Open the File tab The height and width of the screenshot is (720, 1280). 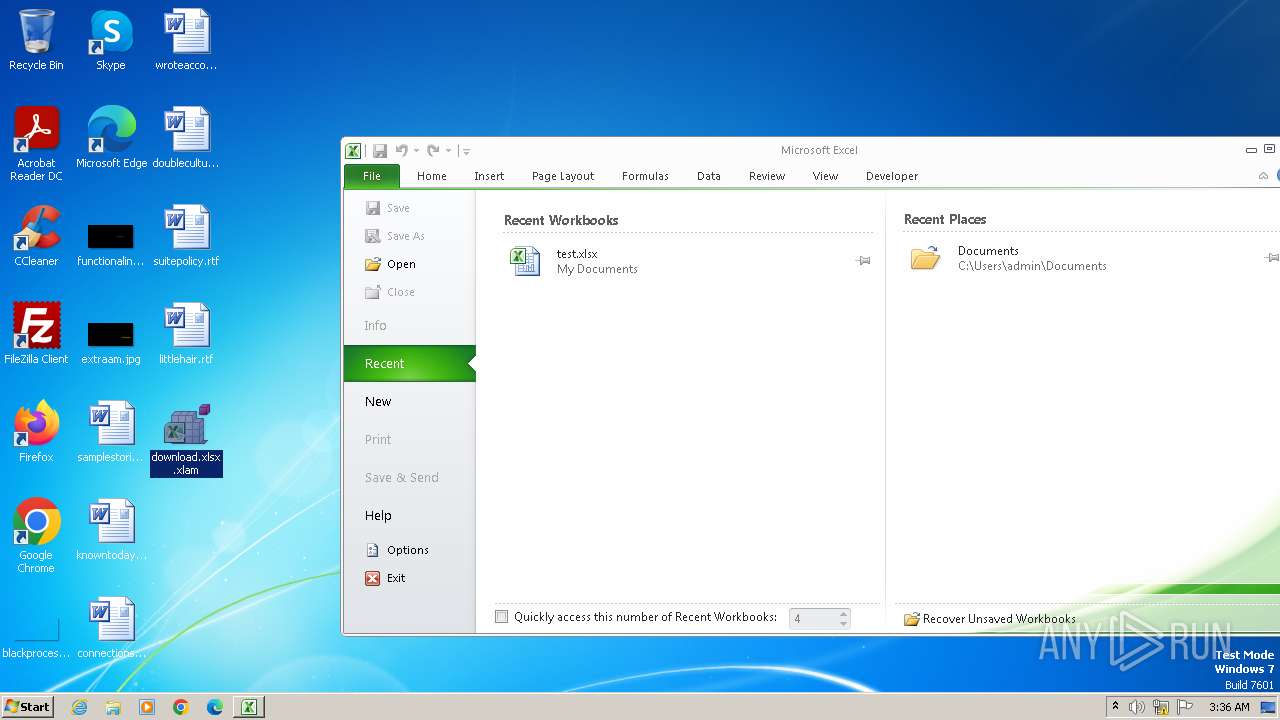pos(371,176)
